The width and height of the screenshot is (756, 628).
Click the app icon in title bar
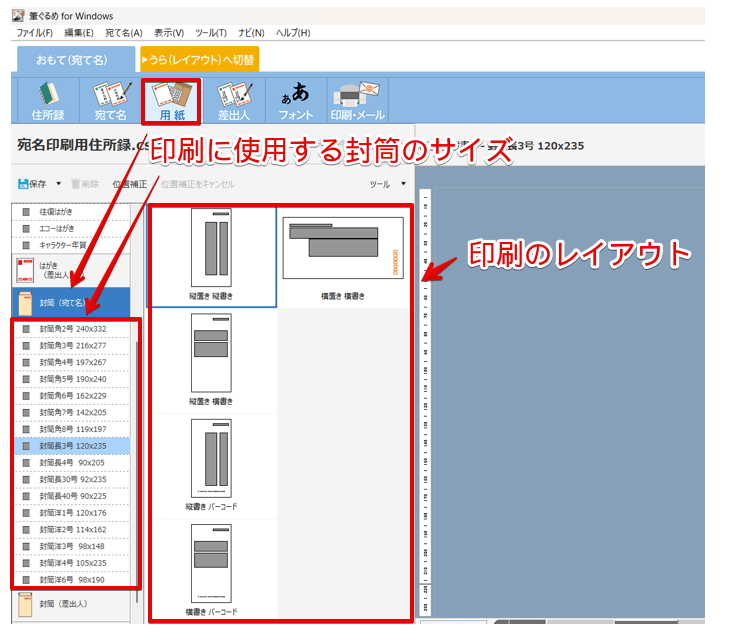point(18,16)
